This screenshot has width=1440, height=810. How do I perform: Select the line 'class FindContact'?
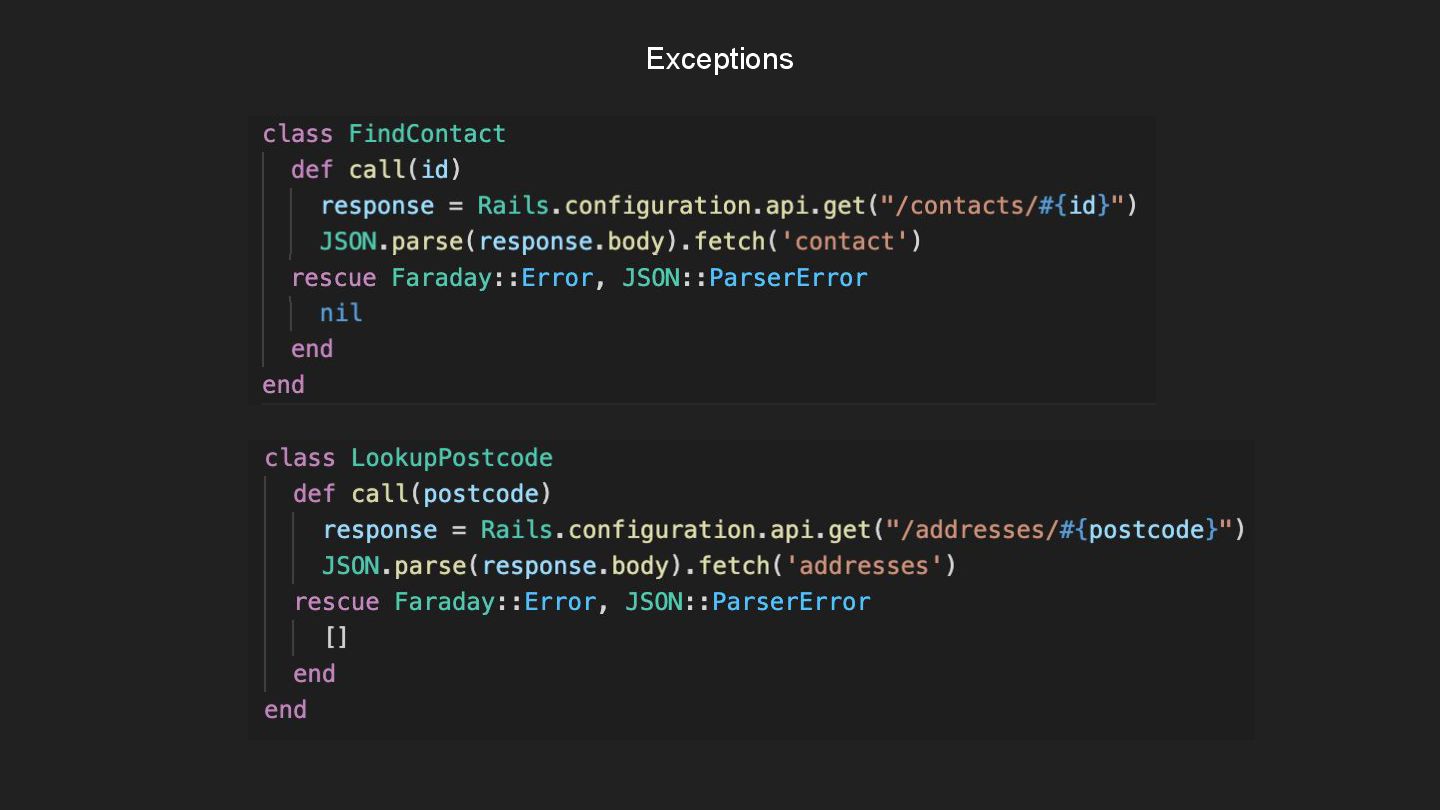click(x=384, y=134)
